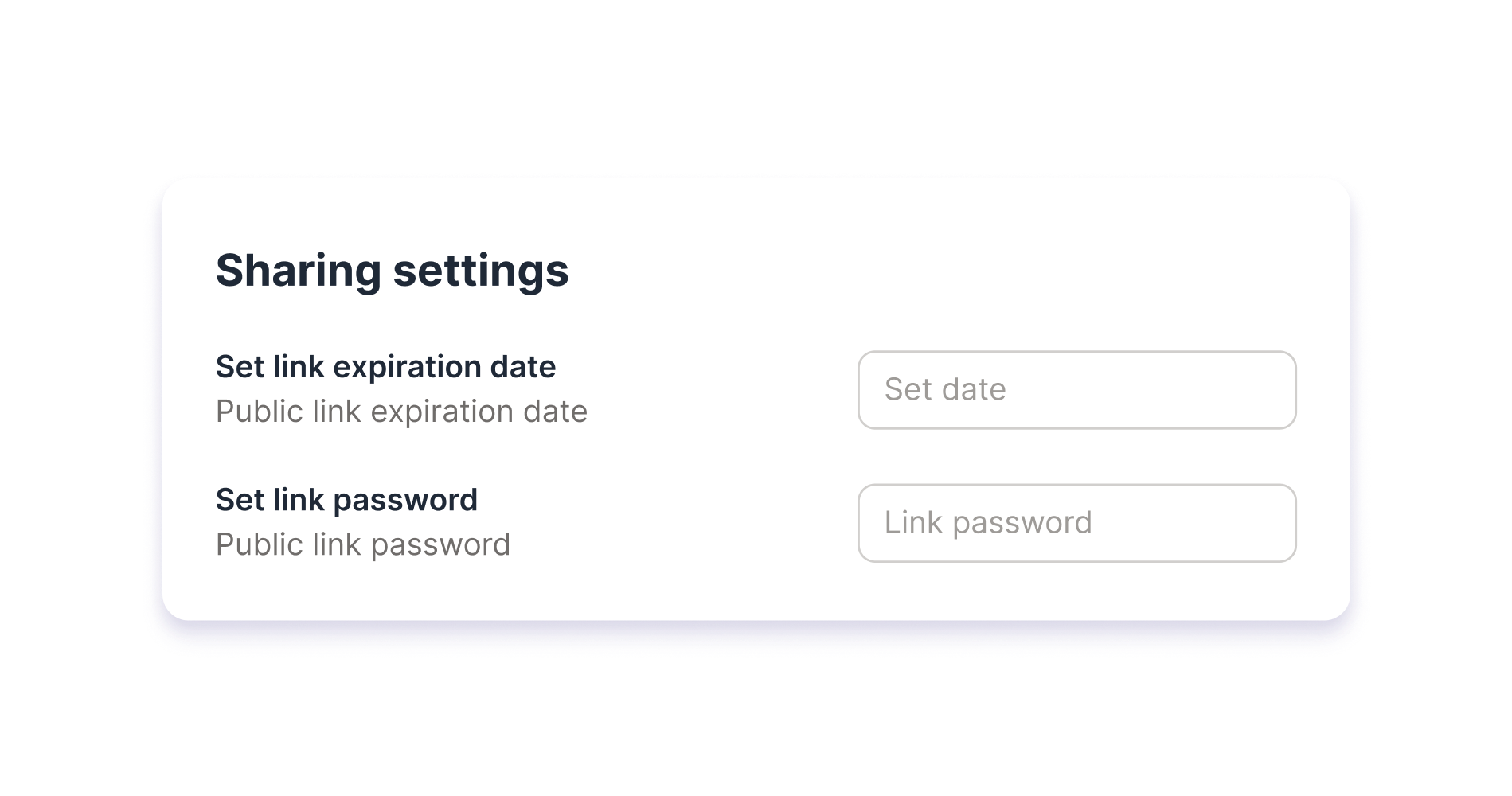The image size is (1512, 796).
Task: Click the "Public link password" description
Action: [362, 544]
